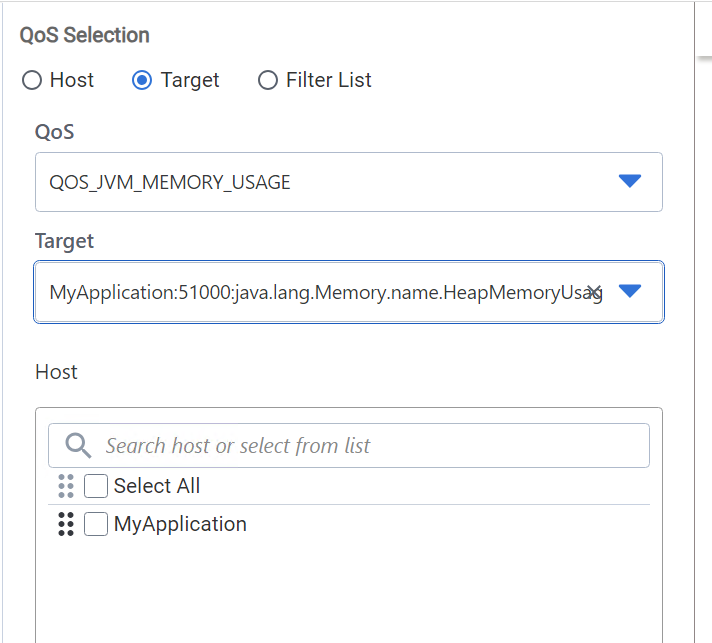
Task: Check the Select All checkbox
Action: [96, 486]
